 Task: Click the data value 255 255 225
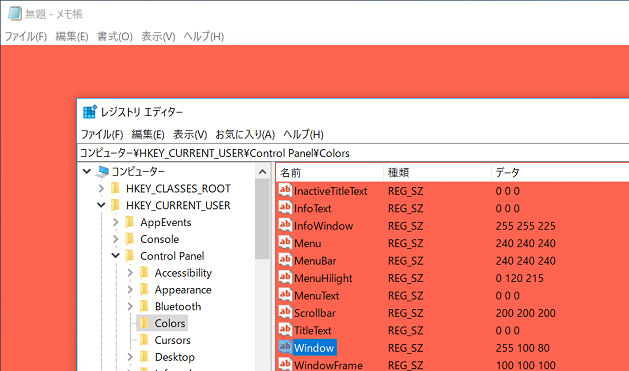526,226
